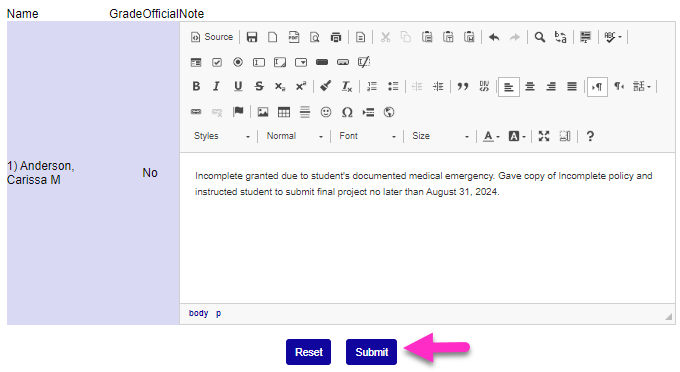Toggle Strikethrough formatting

[x=259, y=87]
